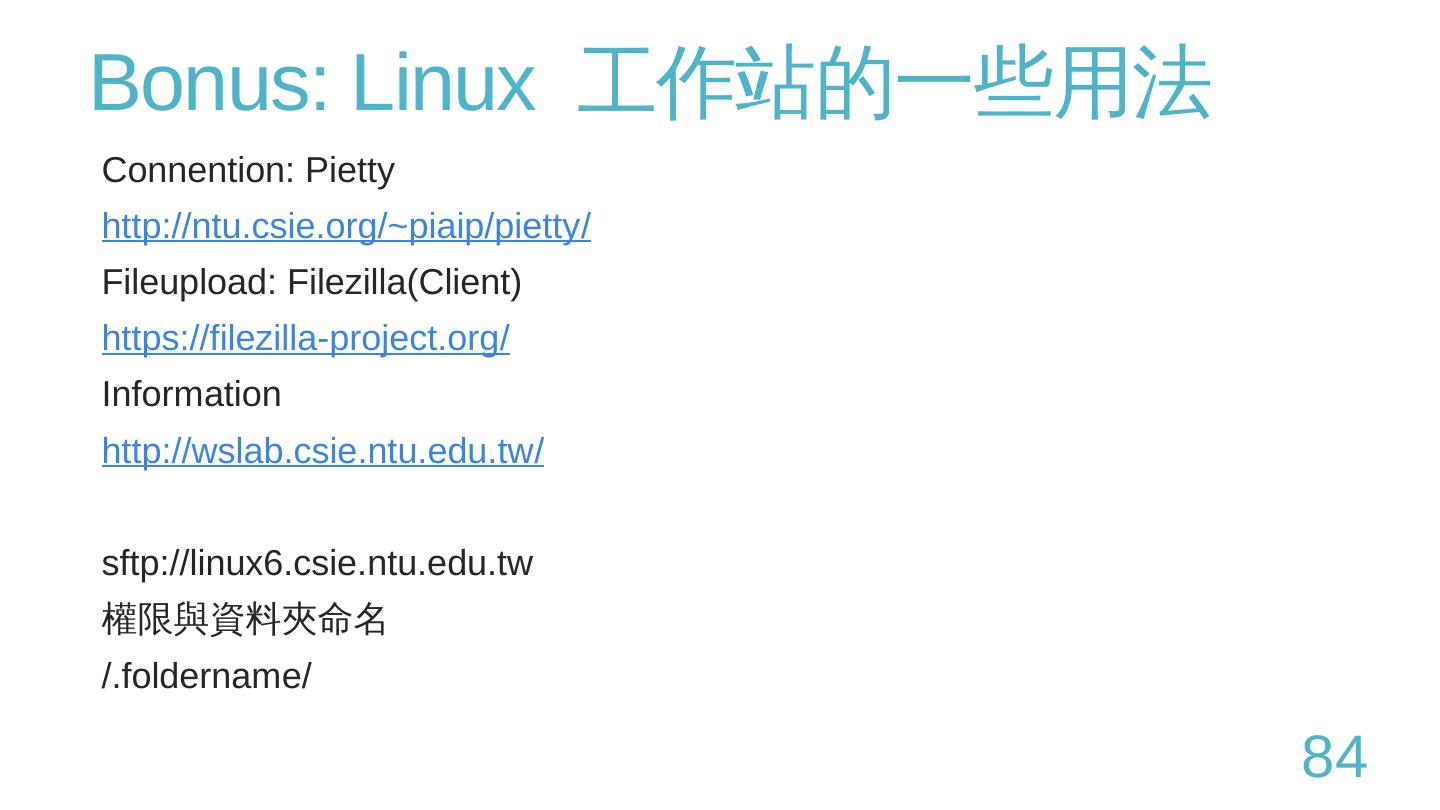
Task: Click the "/.foldername/" text
Action: coord(206,676)
